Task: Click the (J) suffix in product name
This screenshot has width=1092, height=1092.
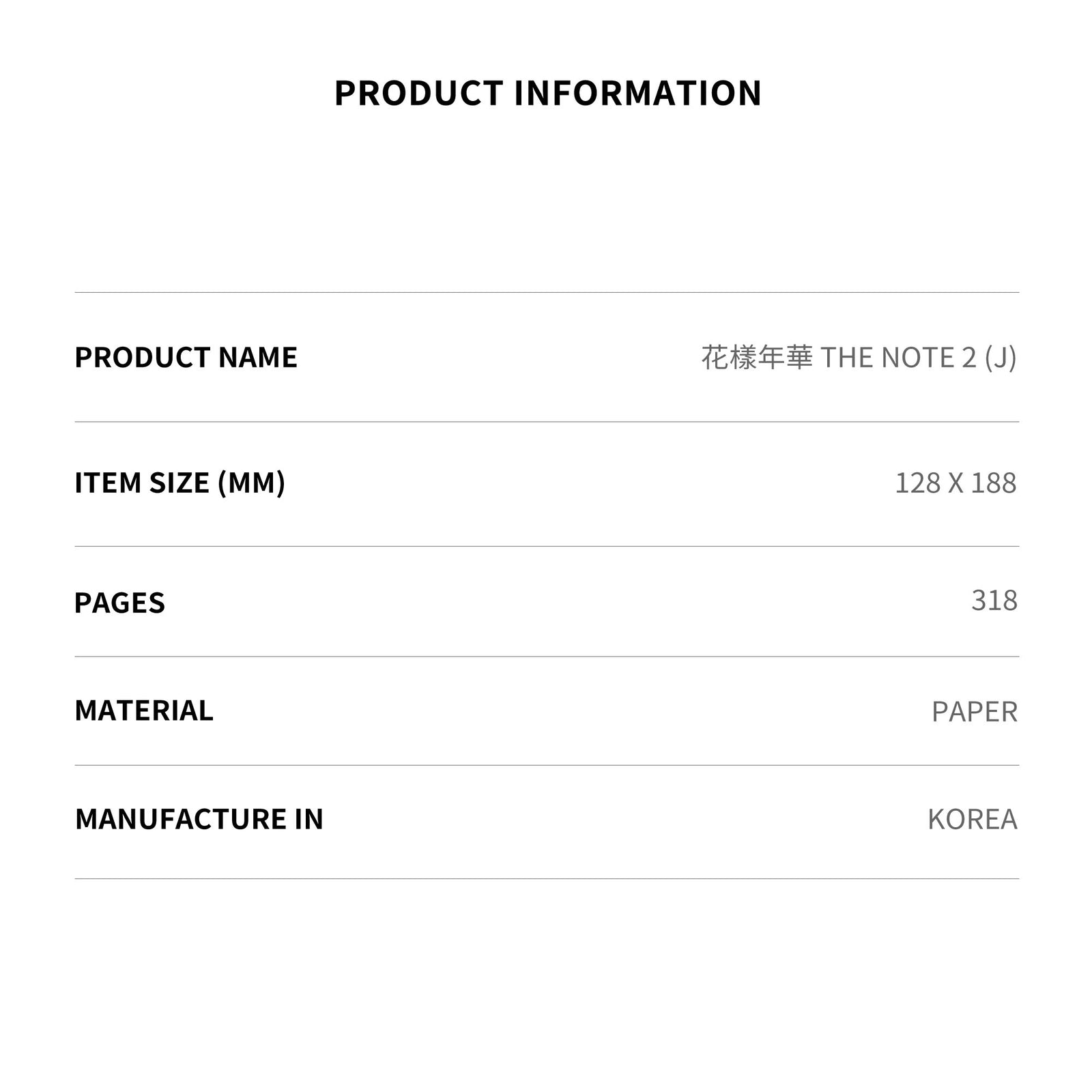Action: pyautogui.click(x=1001, y=358)
